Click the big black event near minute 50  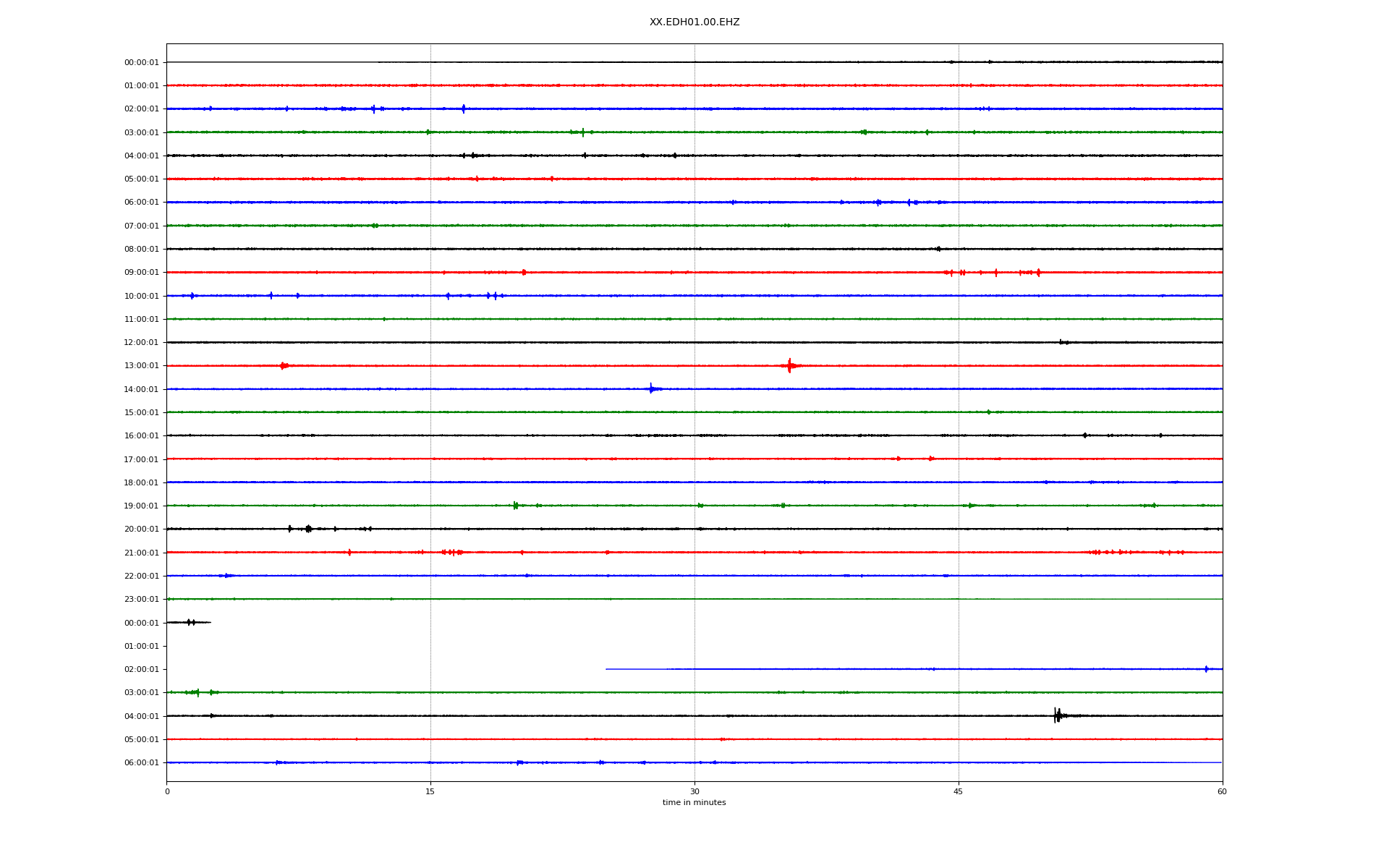click(x=1057, y=715)
